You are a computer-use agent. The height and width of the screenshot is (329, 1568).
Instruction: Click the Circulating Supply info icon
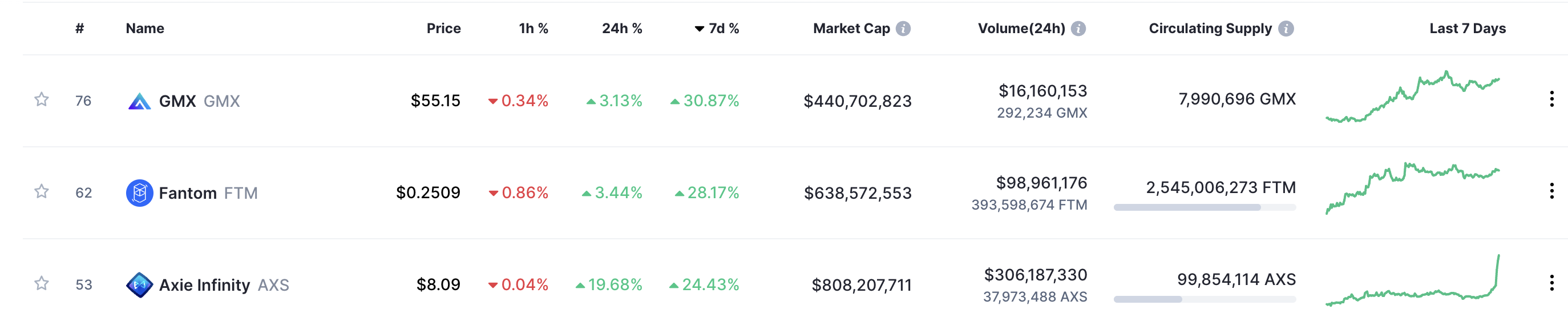[1286, 29]
